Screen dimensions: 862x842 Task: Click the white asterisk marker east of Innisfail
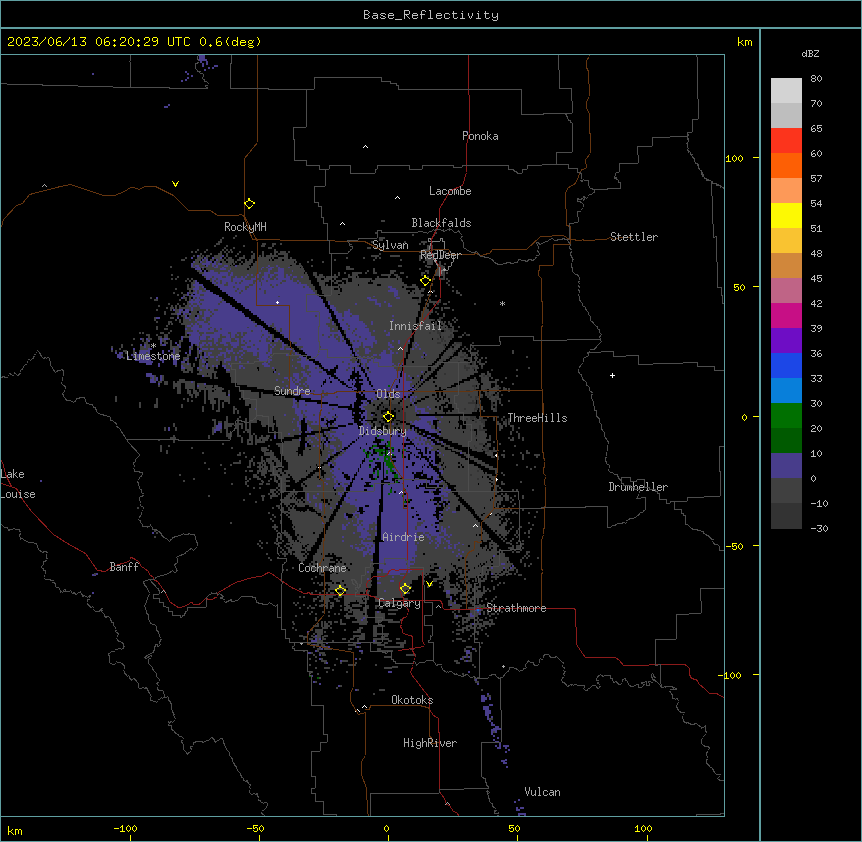click(502, 303)
